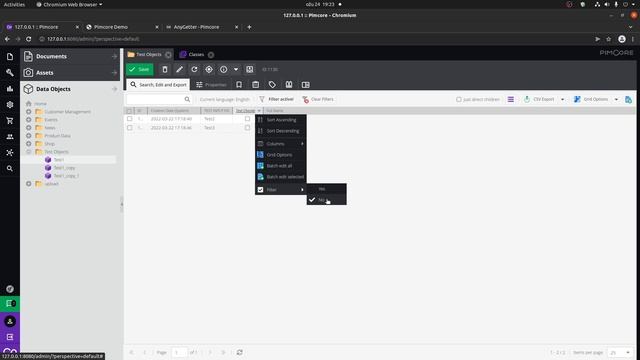The height and width of the screenshot is (360, 640).
Task: Open the shopping cart Ecommerce sidebar icon
Action: [x=10, y=120]
